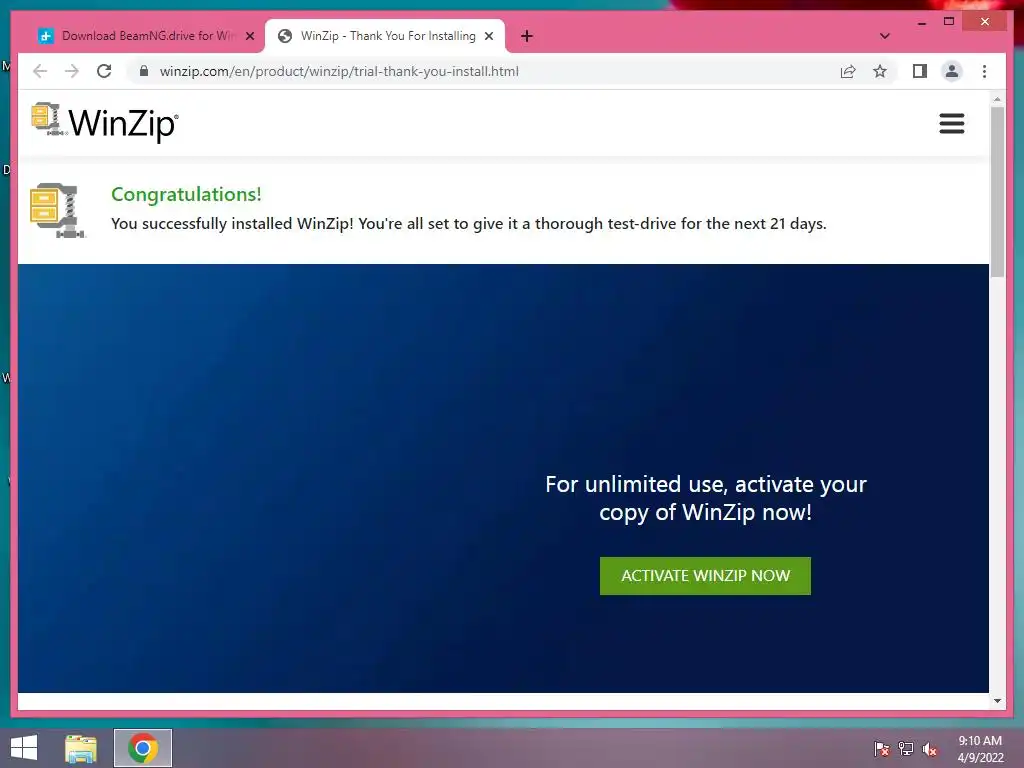
Task: Click the Activate WinZip Now button
Action: pyautogui.click(x=705, y=575)
